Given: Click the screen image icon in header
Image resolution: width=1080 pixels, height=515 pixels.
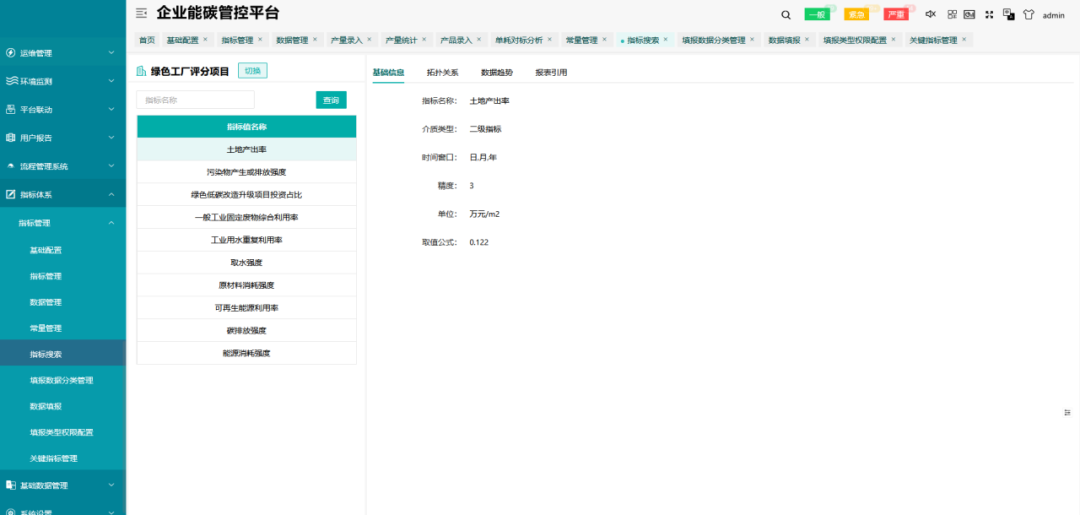Looking at the screenshot, I should (969, 14).
